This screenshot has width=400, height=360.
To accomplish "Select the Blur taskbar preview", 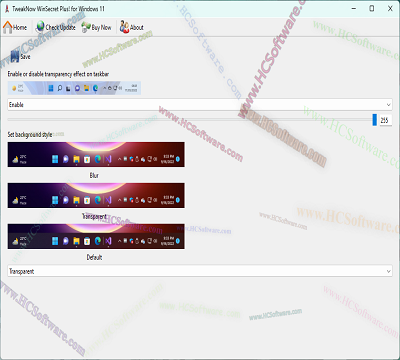I will pos(96,155).
